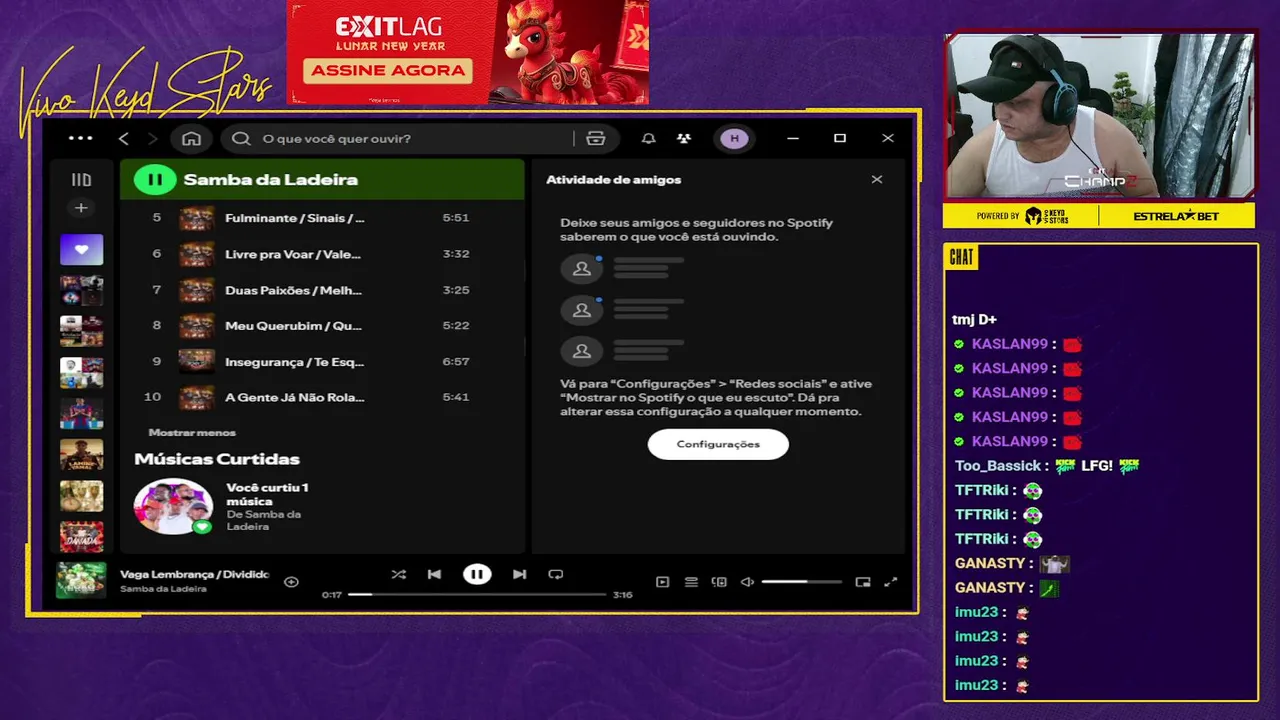Screen dimensions: 1280x720
Task: Select track 9 'Insegurança / Te Esq...'
Action: 322,361
